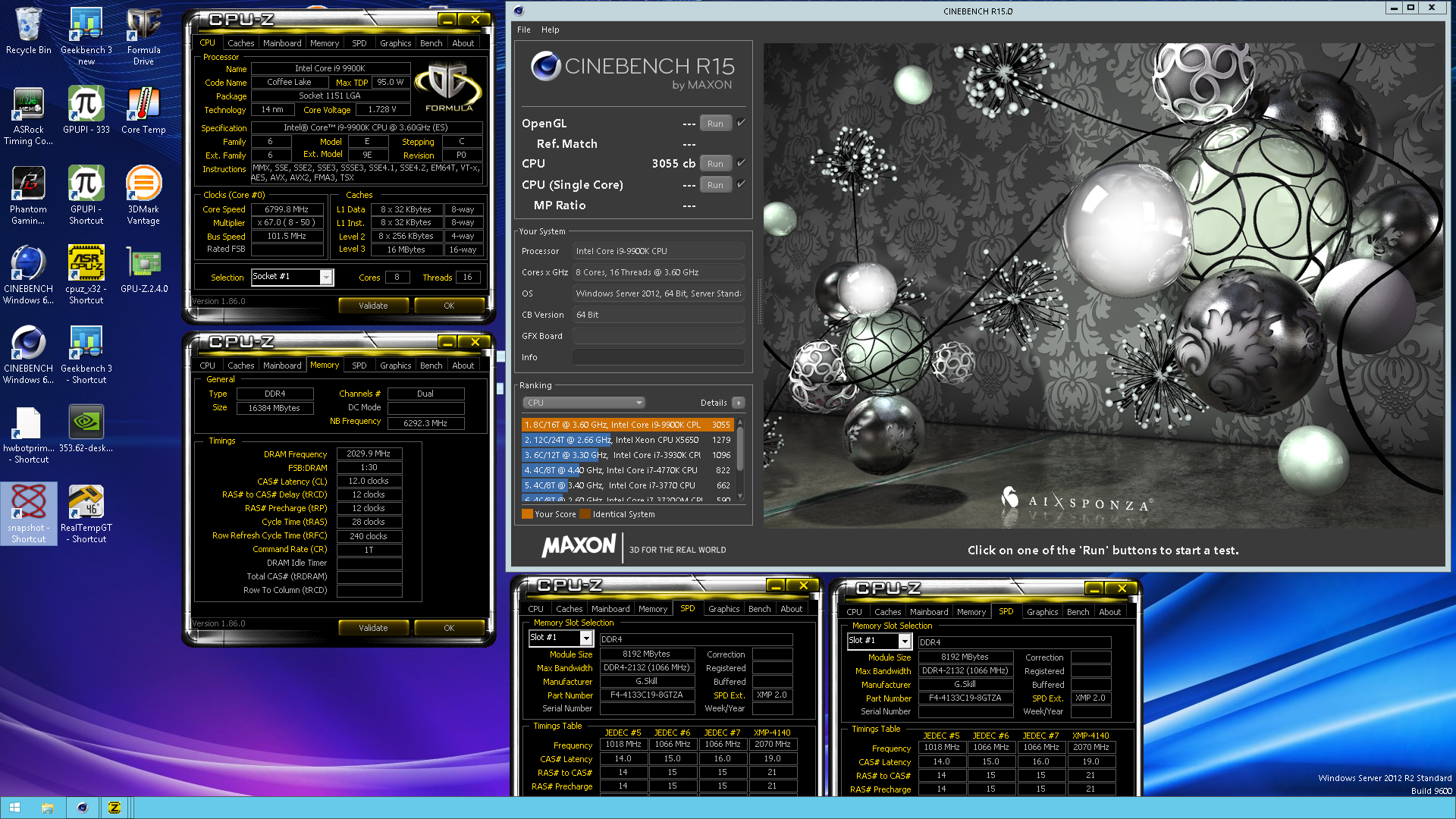Open the Ranking CPU dropdown in Cinebench
Viewport: 1456px width, 819px height.
point(584,403)
